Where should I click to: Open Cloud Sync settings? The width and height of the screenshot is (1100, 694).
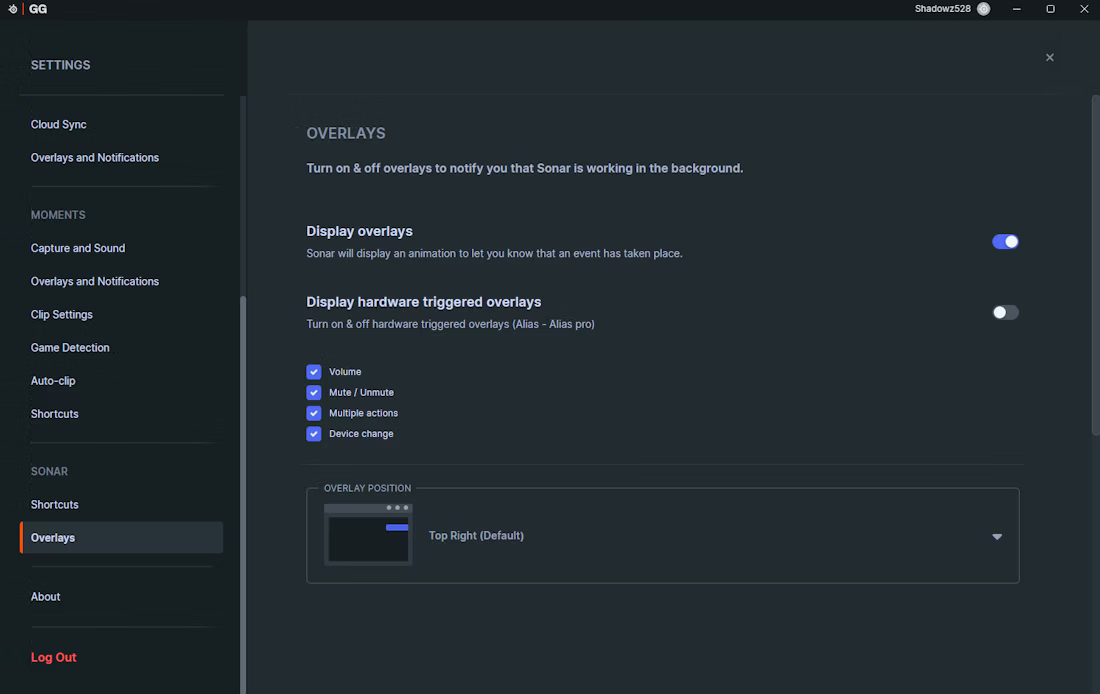click(x=59, y=124)
